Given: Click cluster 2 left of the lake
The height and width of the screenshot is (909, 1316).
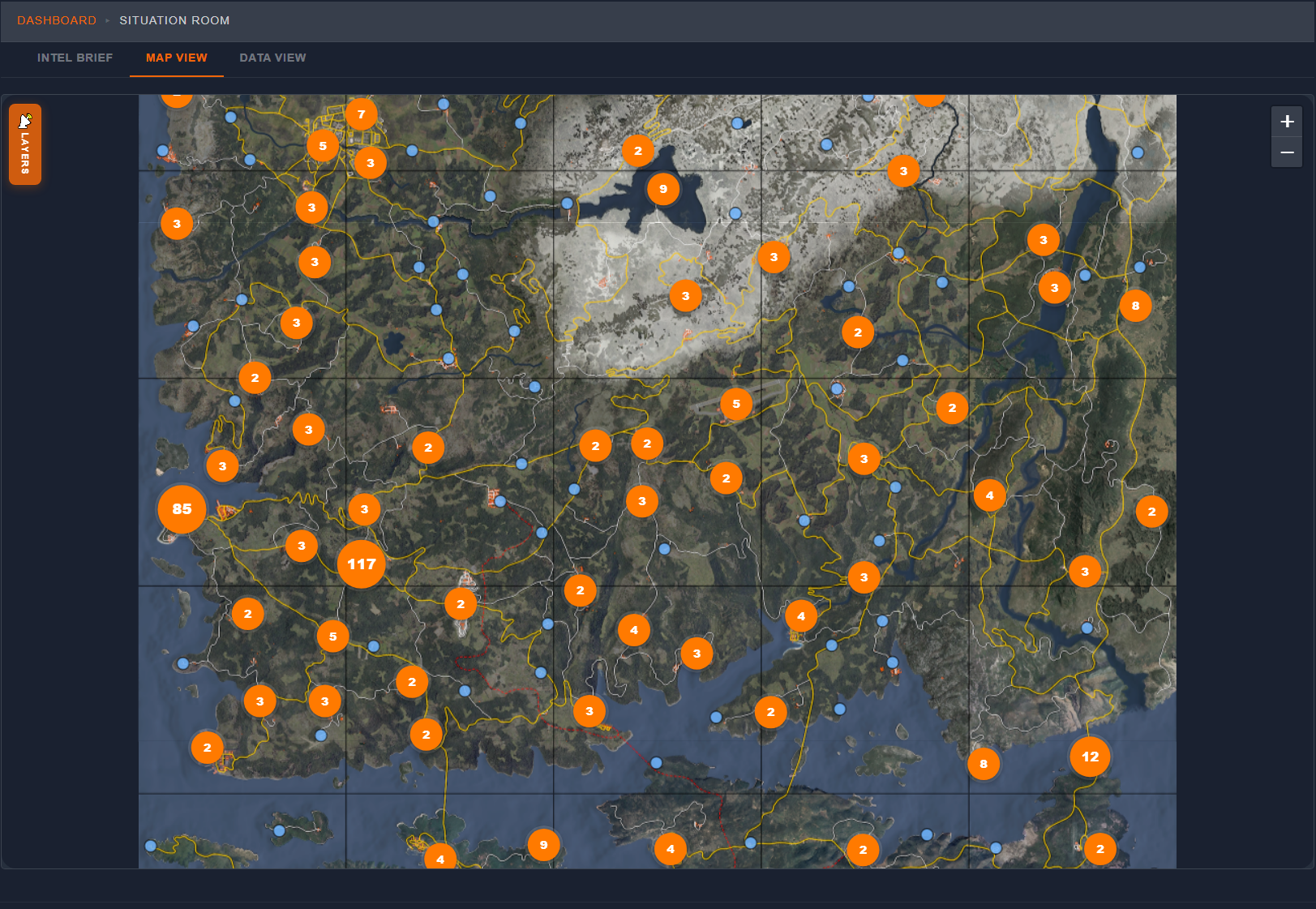Looking at the screenshot, I should [638, 151].
